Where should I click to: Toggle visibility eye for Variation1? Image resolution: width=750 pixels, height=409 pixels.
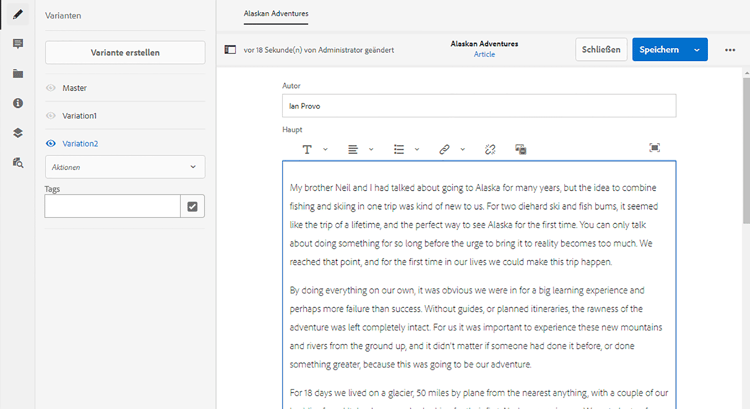coord(51,116)
